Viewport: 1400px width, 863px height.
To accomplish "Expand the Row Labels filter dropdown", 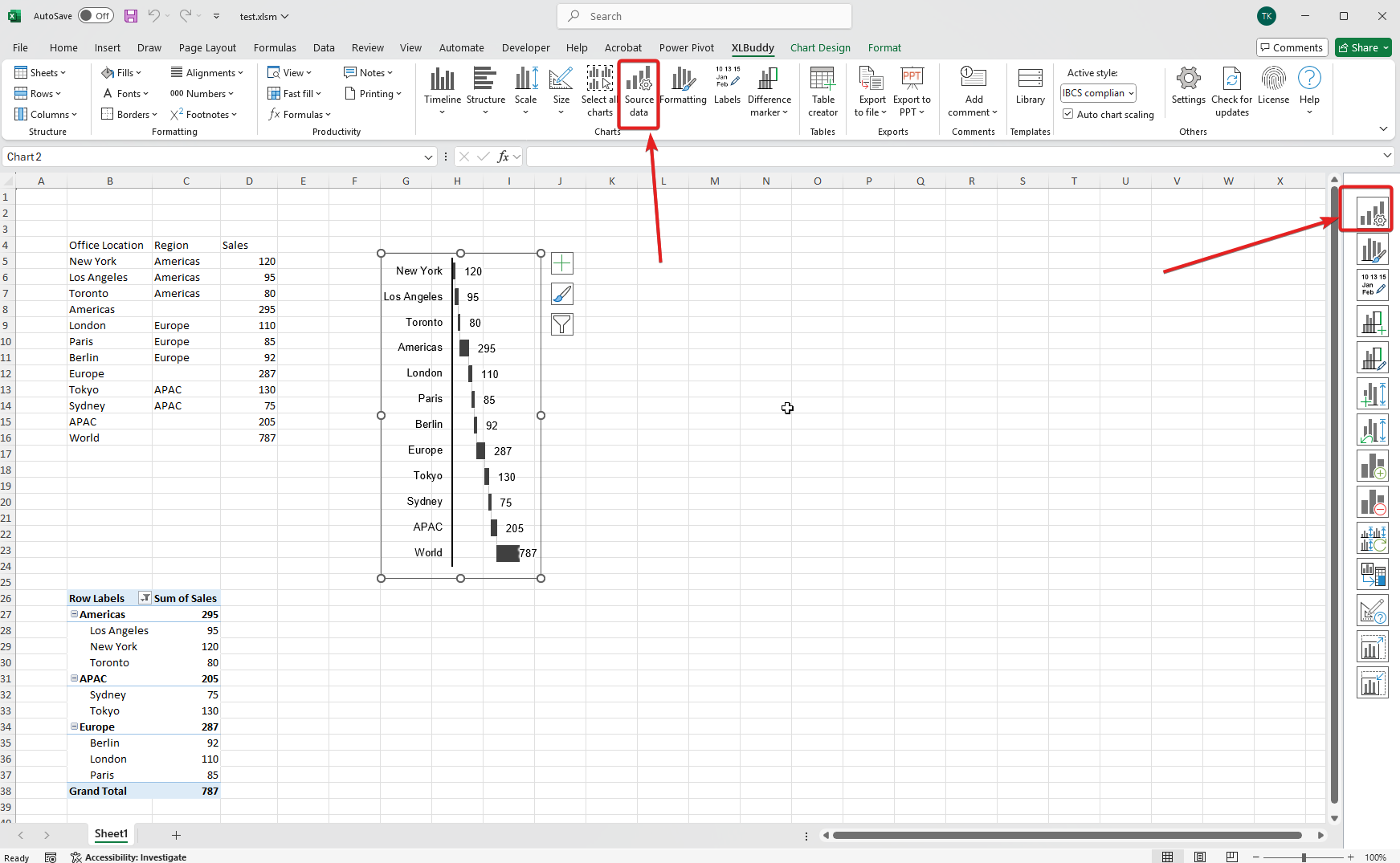I will point(145,598).
